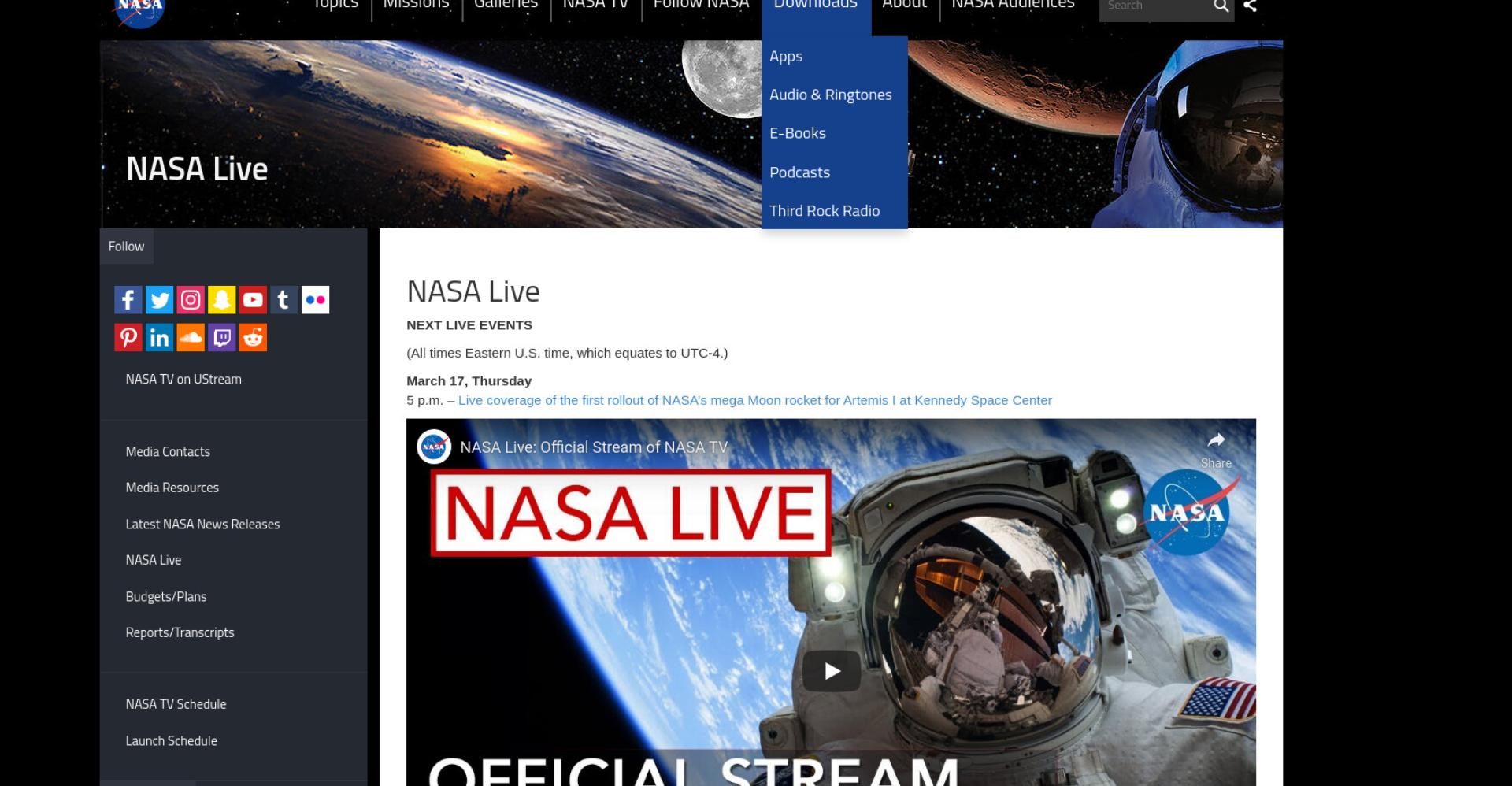Open the Topics menu
Image resolution: width=1512 pixels, height=786 pixels.
335,5
